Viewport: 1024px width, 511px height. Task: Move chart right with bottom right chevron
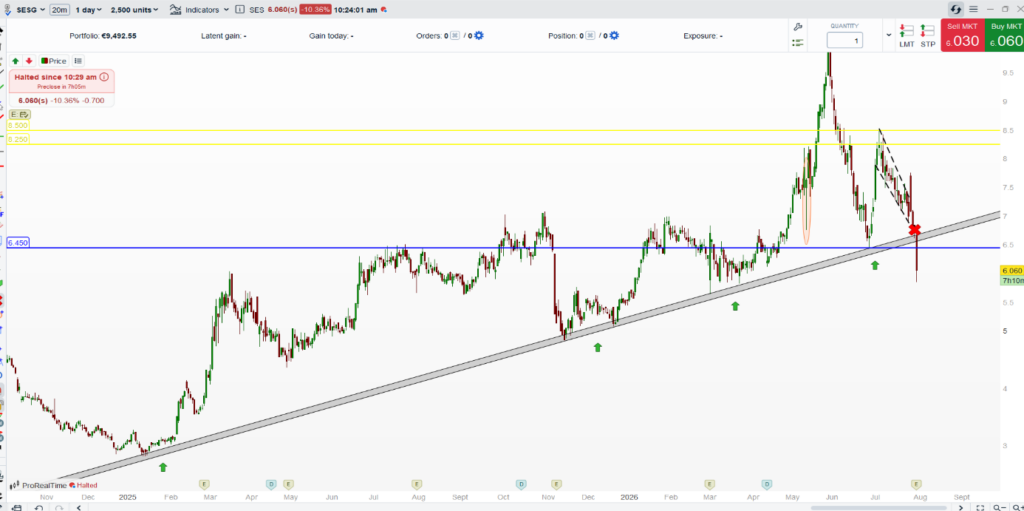[961, 508]
